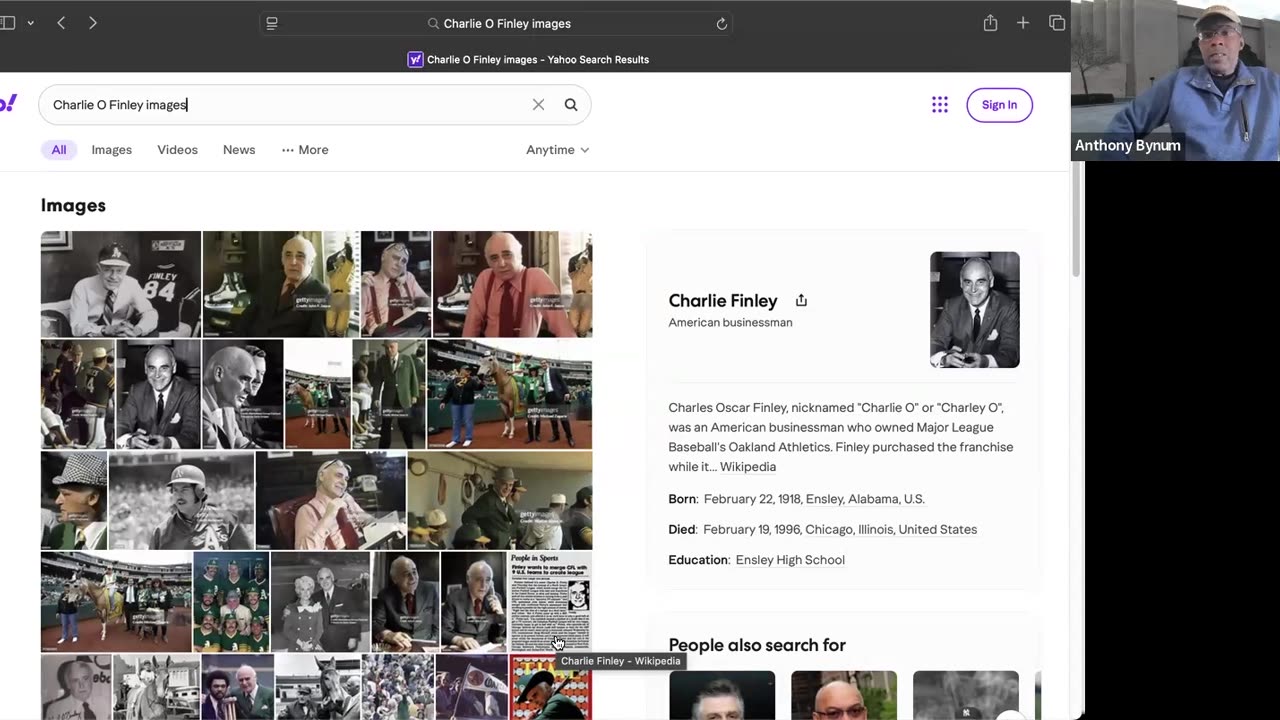
Task: Click the Anthony Bynum video tile
Action: coord(1176,80)
